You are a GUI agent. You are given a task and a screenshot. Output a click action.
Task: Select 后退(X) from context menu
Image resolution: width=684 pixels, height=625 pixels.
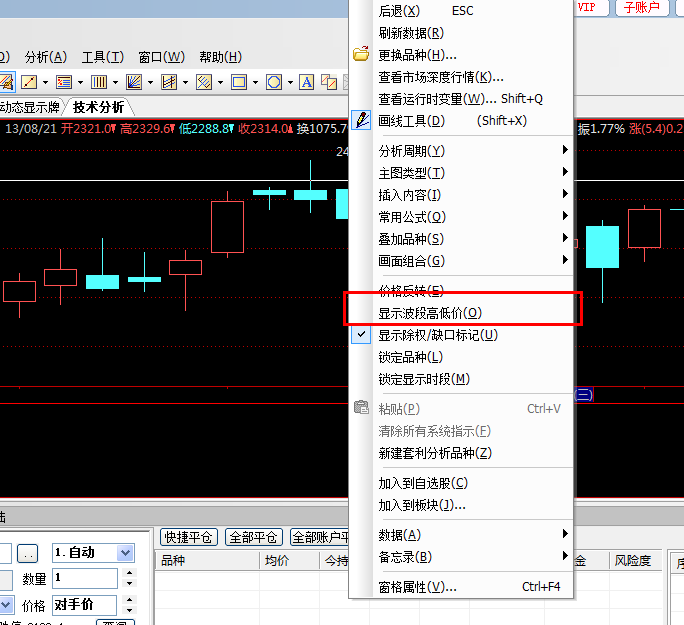[x=462, y=10]
